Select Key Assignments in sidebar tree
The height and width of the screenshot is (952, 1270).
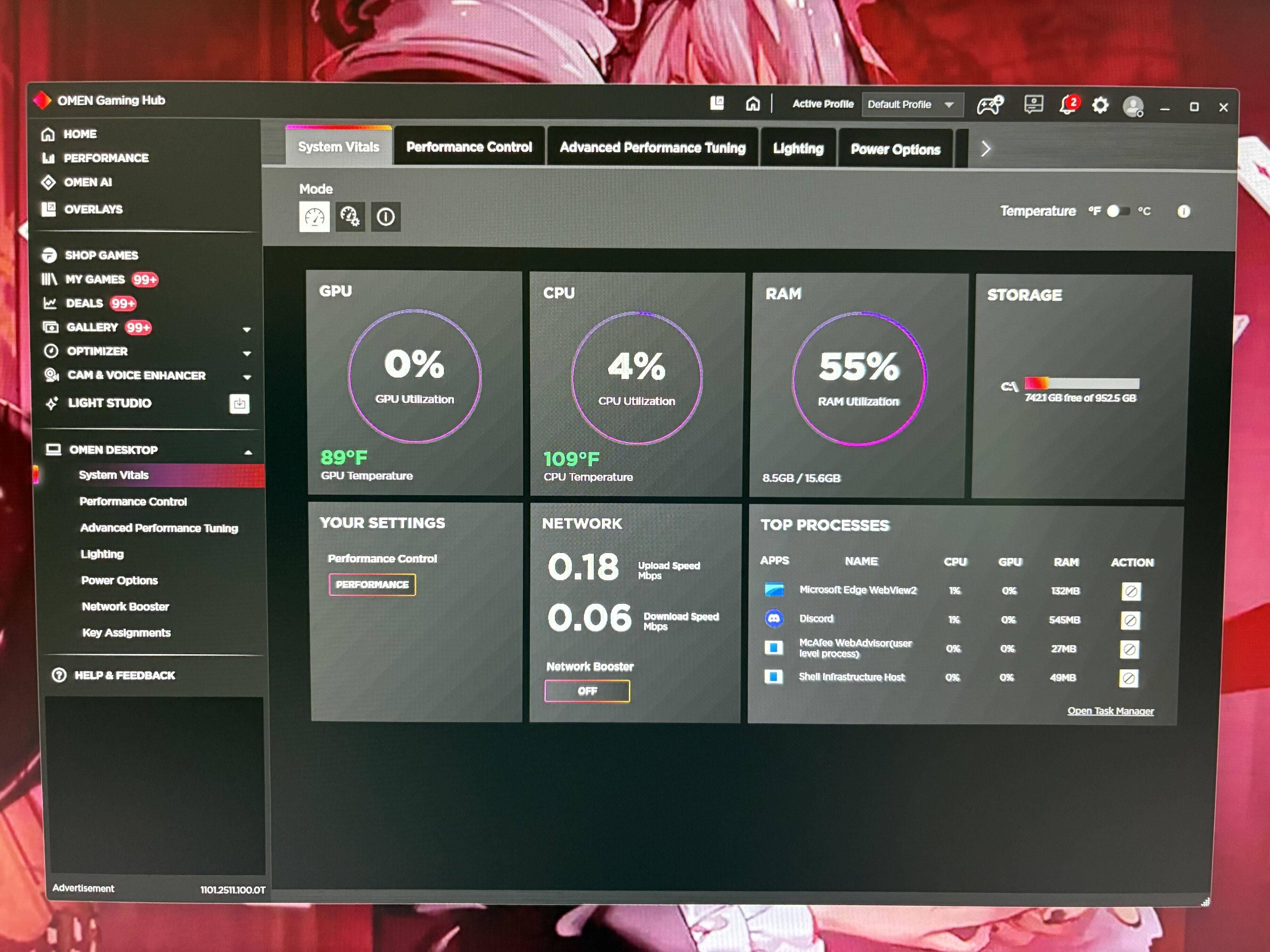coord(126,633)
